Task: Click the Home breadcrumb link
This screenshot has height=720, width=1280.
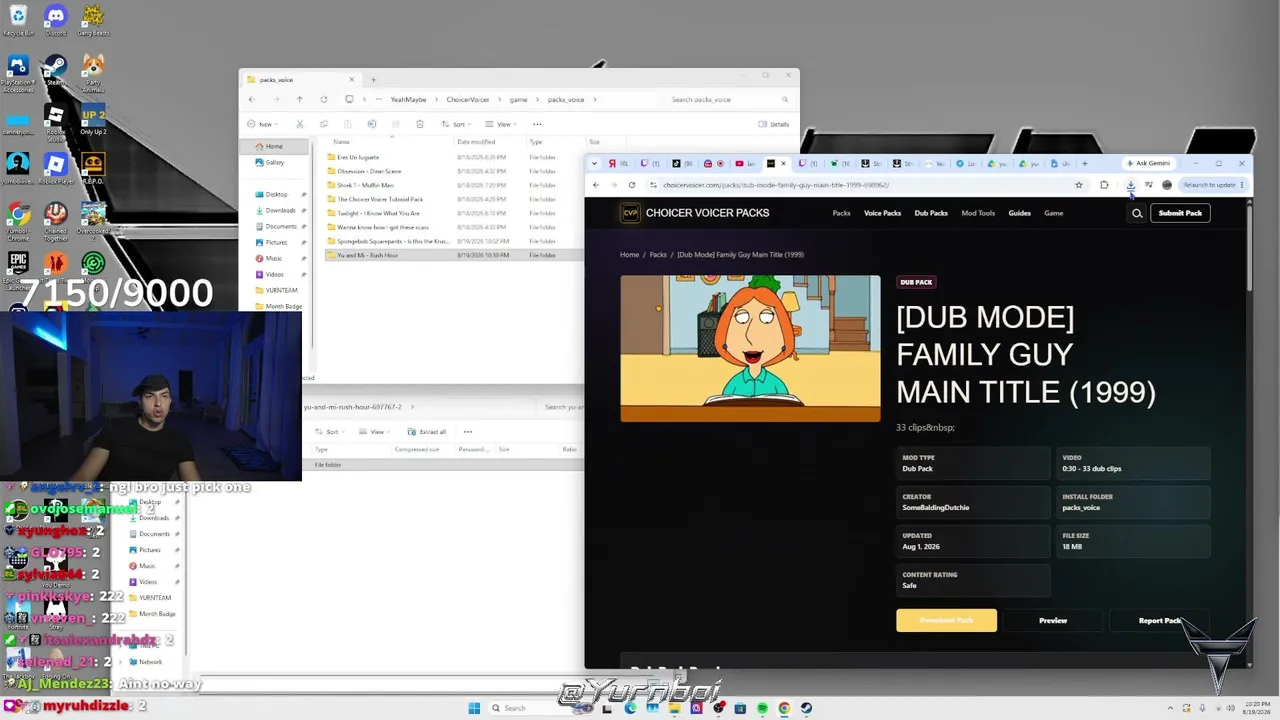Action: tap(629, 255)
